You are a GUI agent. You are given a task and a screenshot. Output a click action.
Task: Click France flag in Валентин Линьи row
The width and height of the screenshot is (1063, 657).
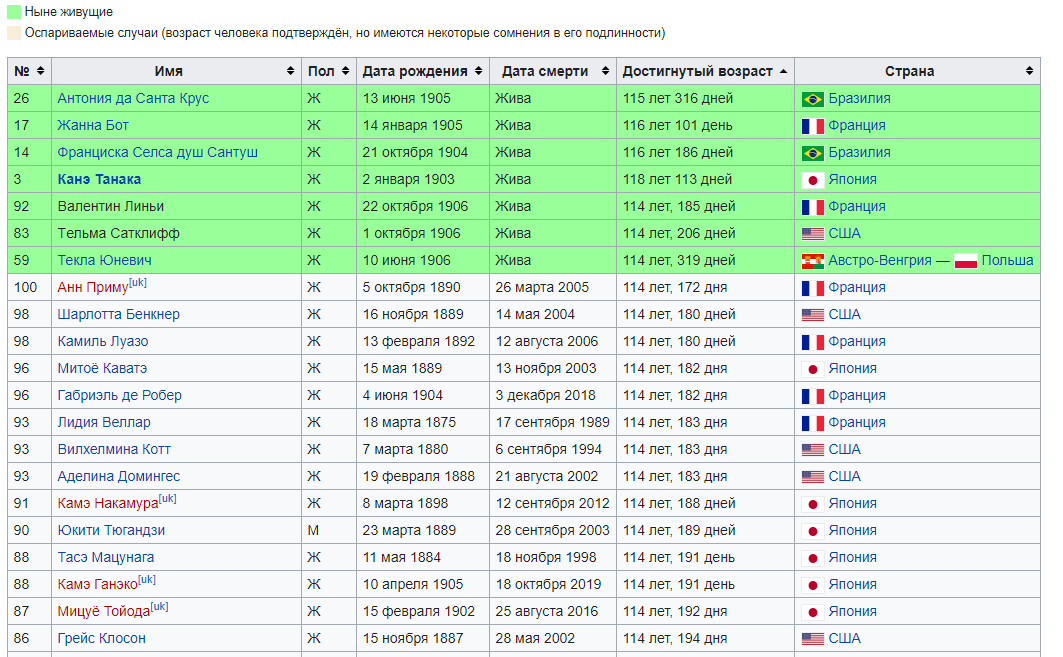pyautogui.click(x=812, y=207)
